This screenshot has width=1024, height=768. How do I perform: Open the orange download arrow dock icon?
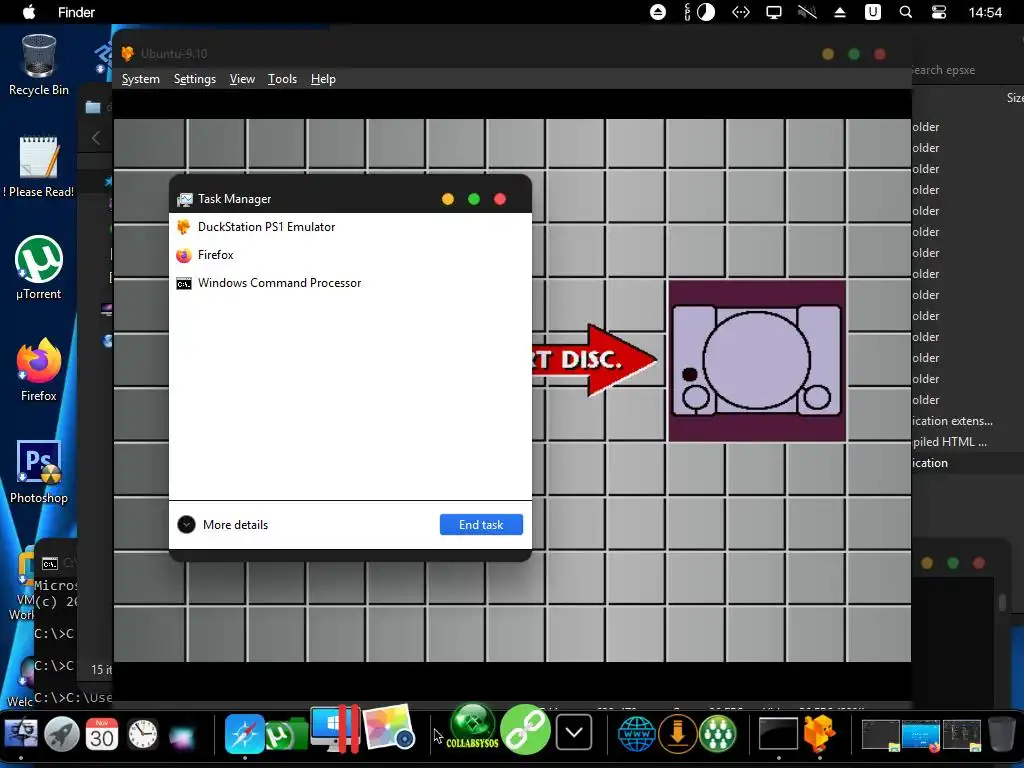point(677,734)
